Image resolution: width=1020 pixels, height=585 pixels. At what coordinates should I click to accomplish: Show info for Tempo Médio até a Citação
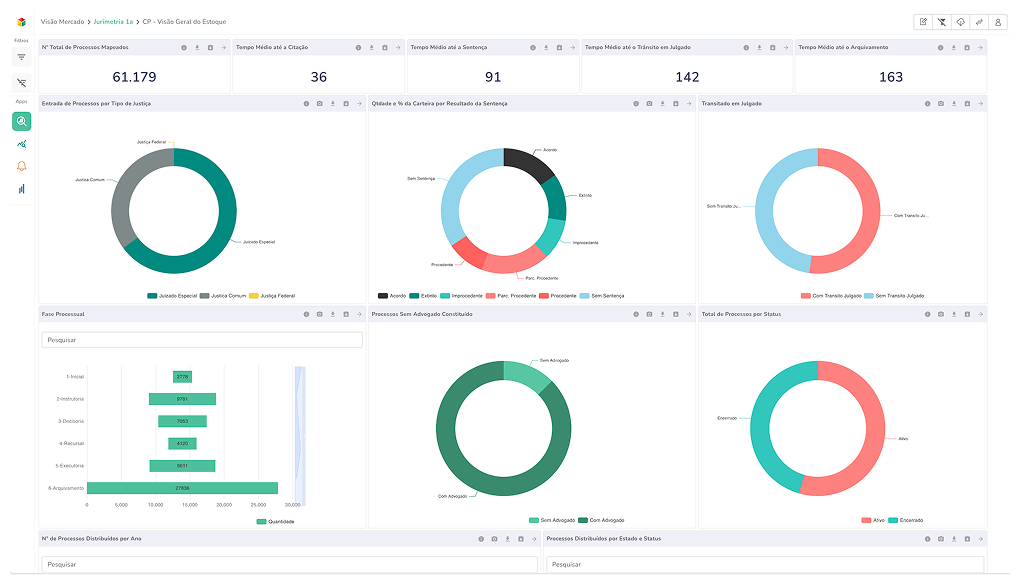pos(358,48)
